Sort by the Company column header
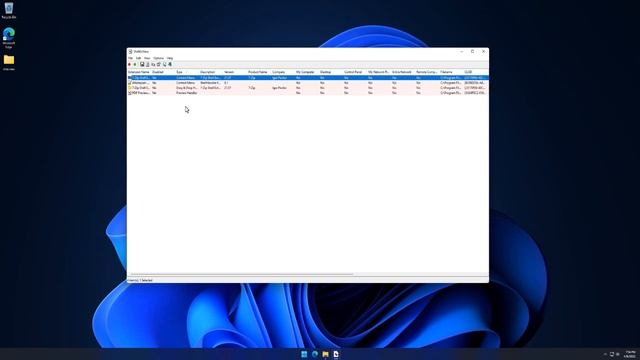 tap(284, 72)
